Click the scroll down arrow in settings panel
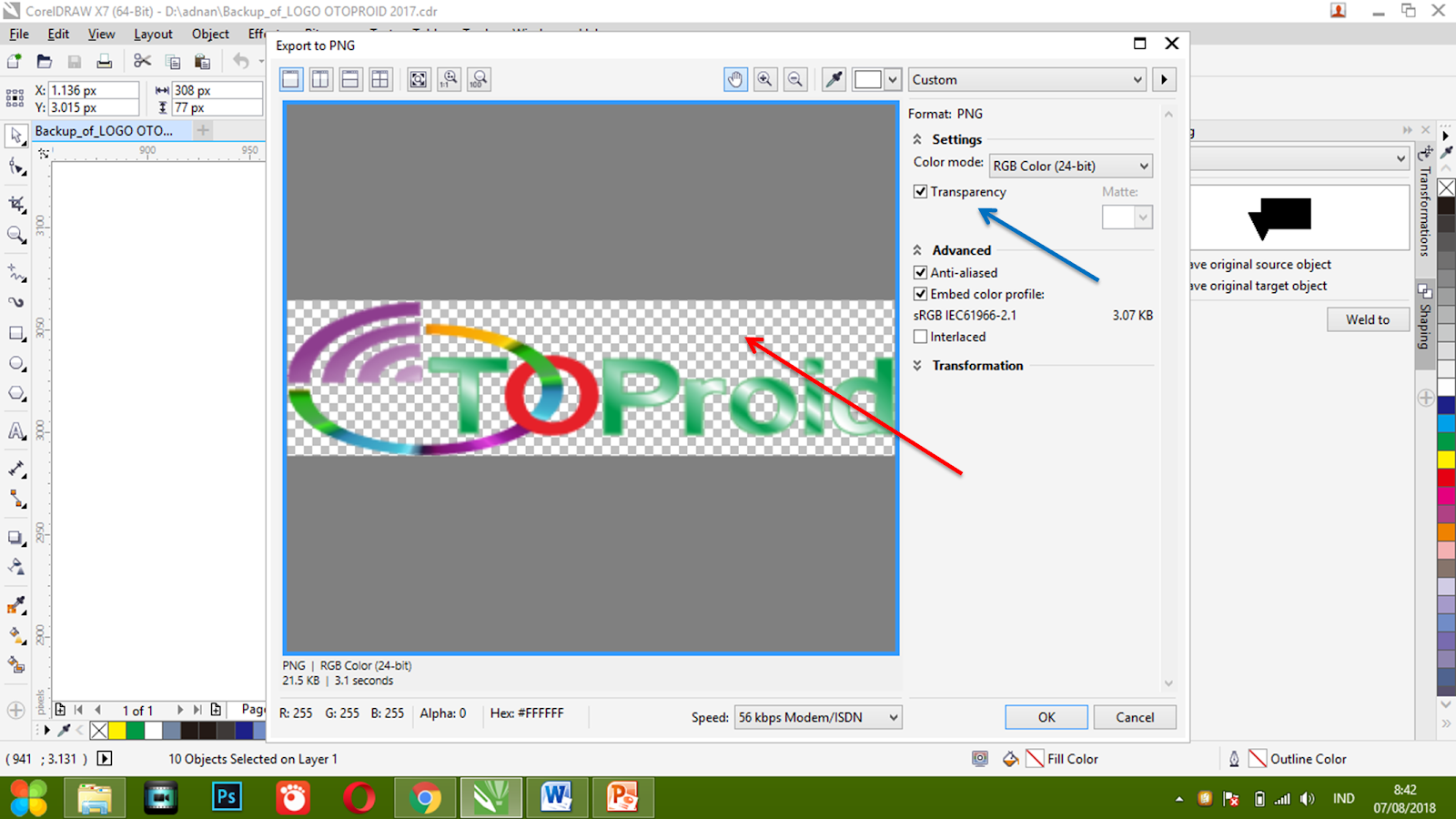Viewport: 1456px width, 819px height. (x=1168, y=683)
